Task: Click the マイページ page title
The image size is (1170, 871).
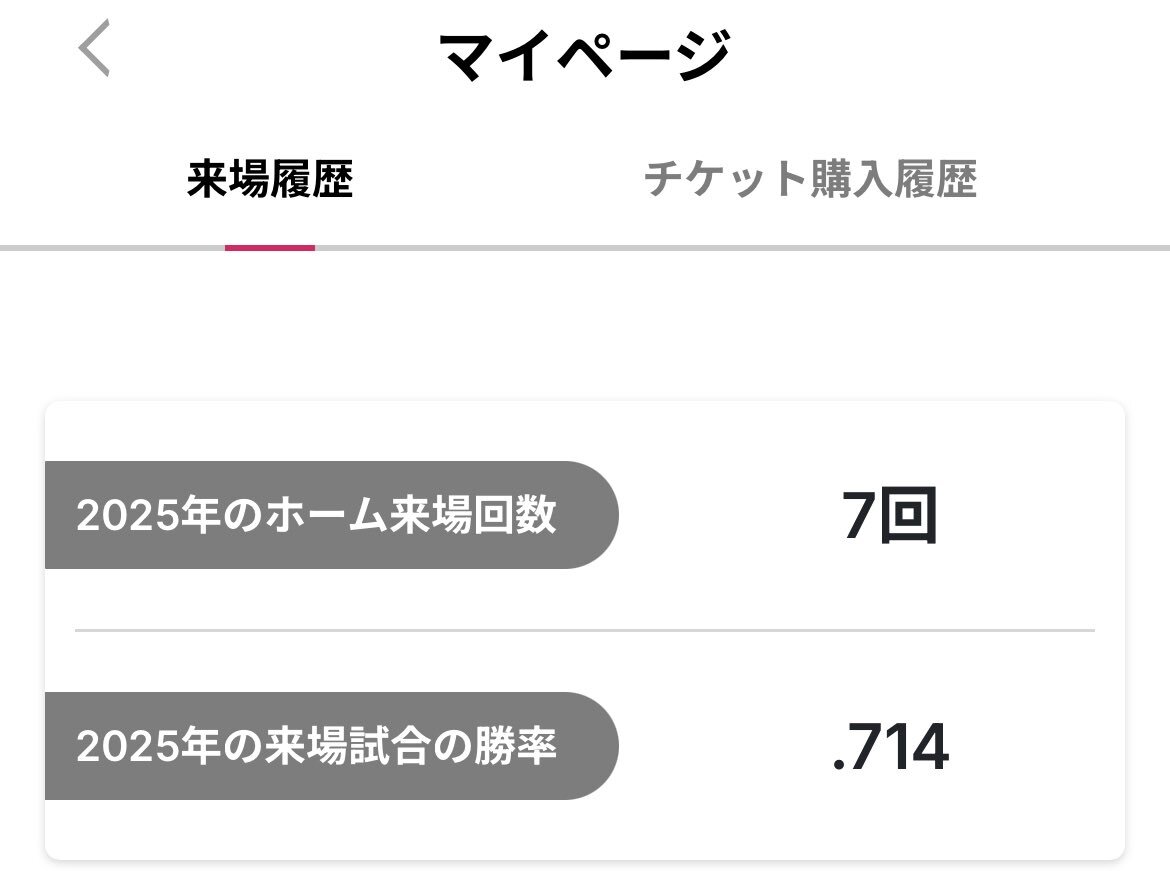Action: pos(584,55)
